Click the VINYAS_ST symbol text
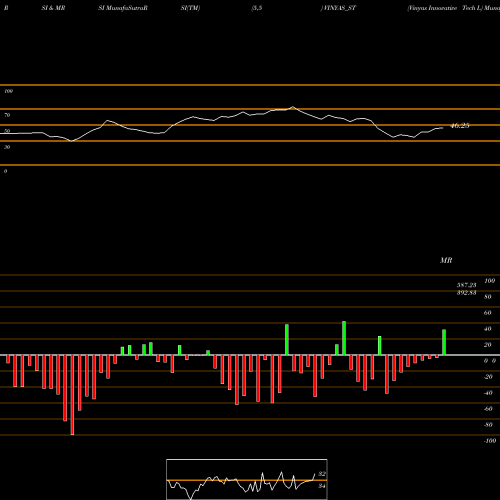This screenshot has height=500, width=500. click(x=339, y=8)
